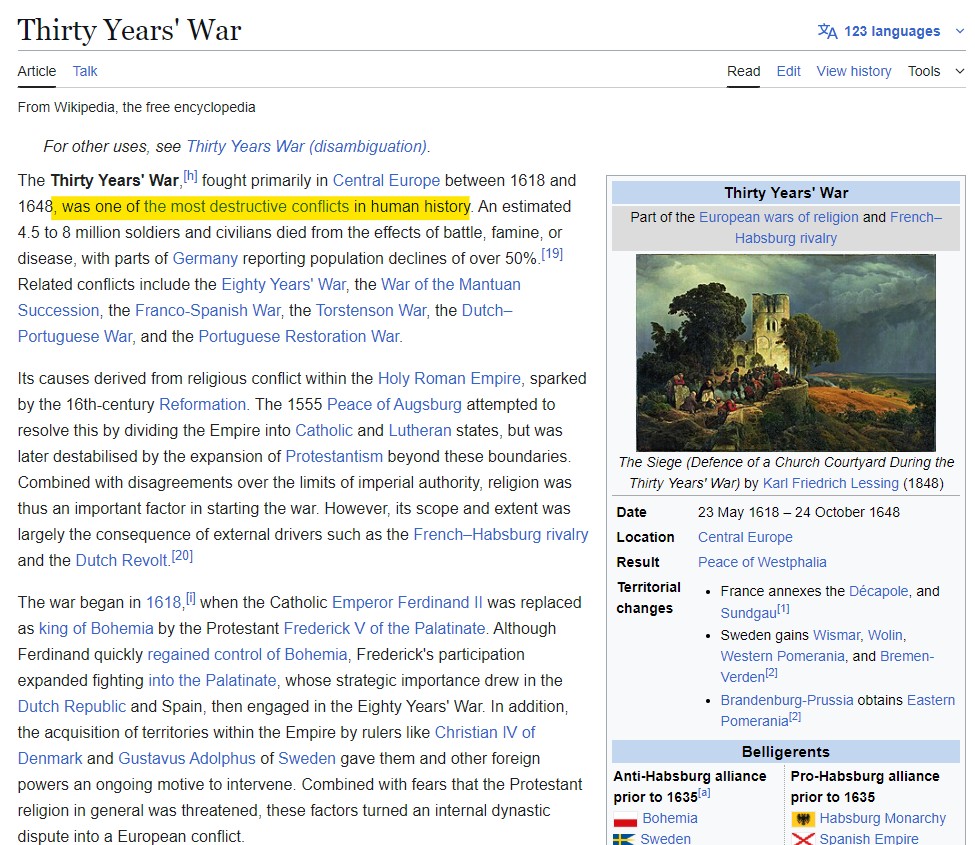Jump to citation [19]

[552, 254]
